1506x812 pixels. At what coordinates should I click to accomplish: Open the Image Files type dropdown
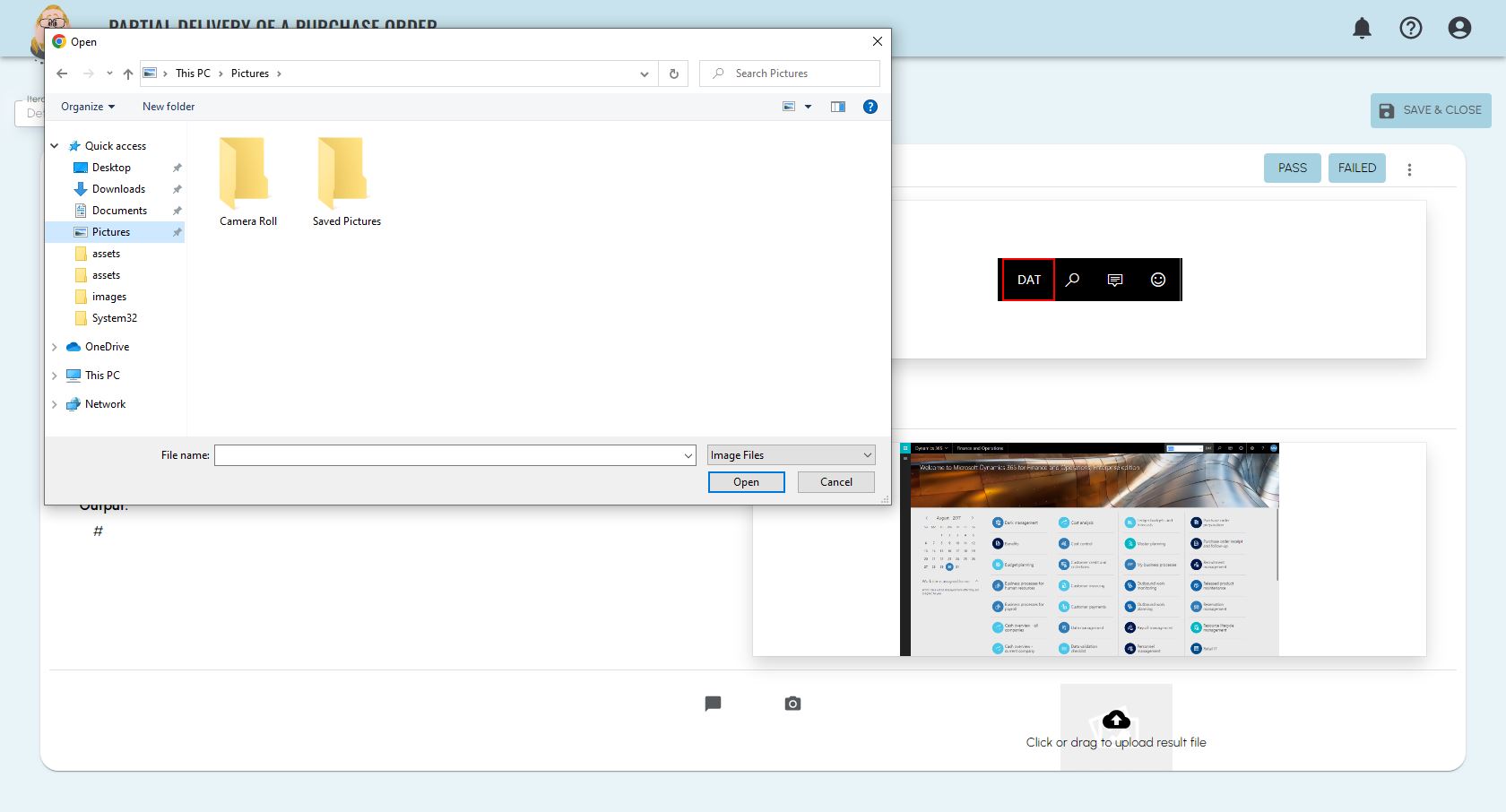(790, 455)
